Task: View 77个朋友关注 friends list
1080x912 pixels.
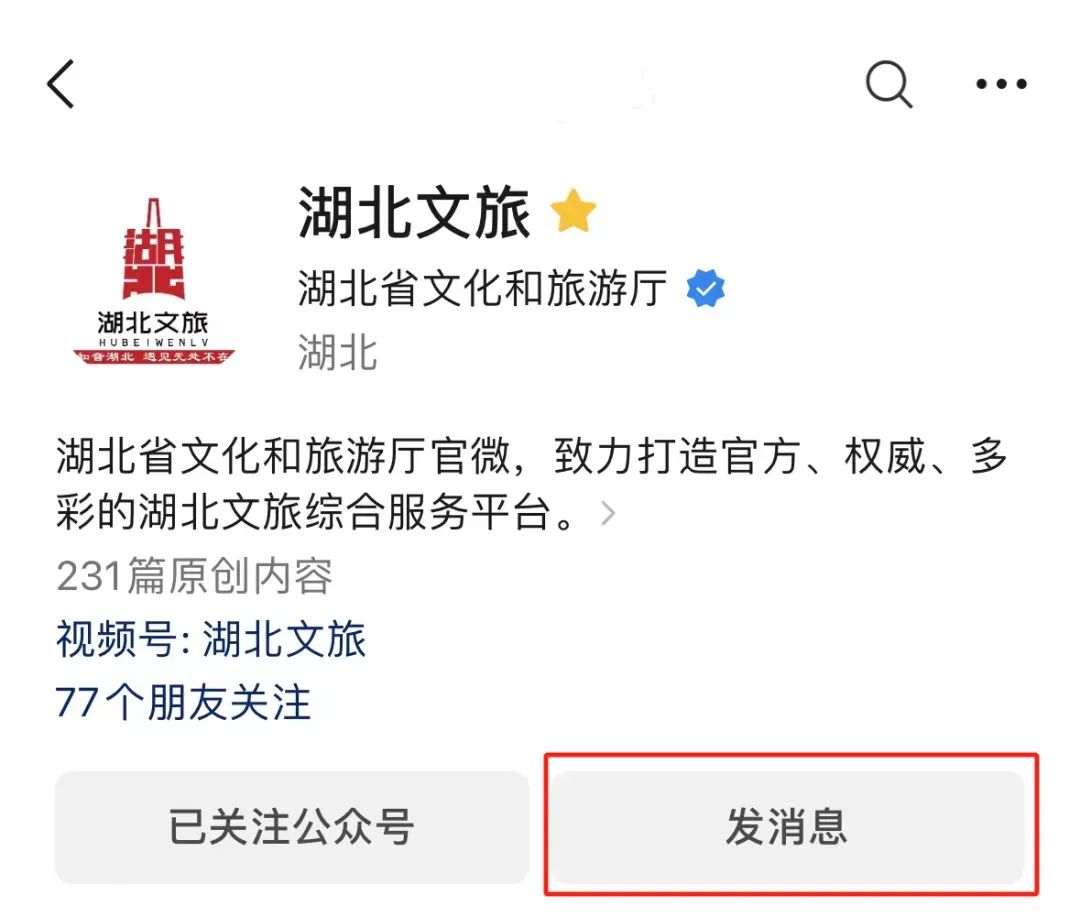Action: [183, 703]
